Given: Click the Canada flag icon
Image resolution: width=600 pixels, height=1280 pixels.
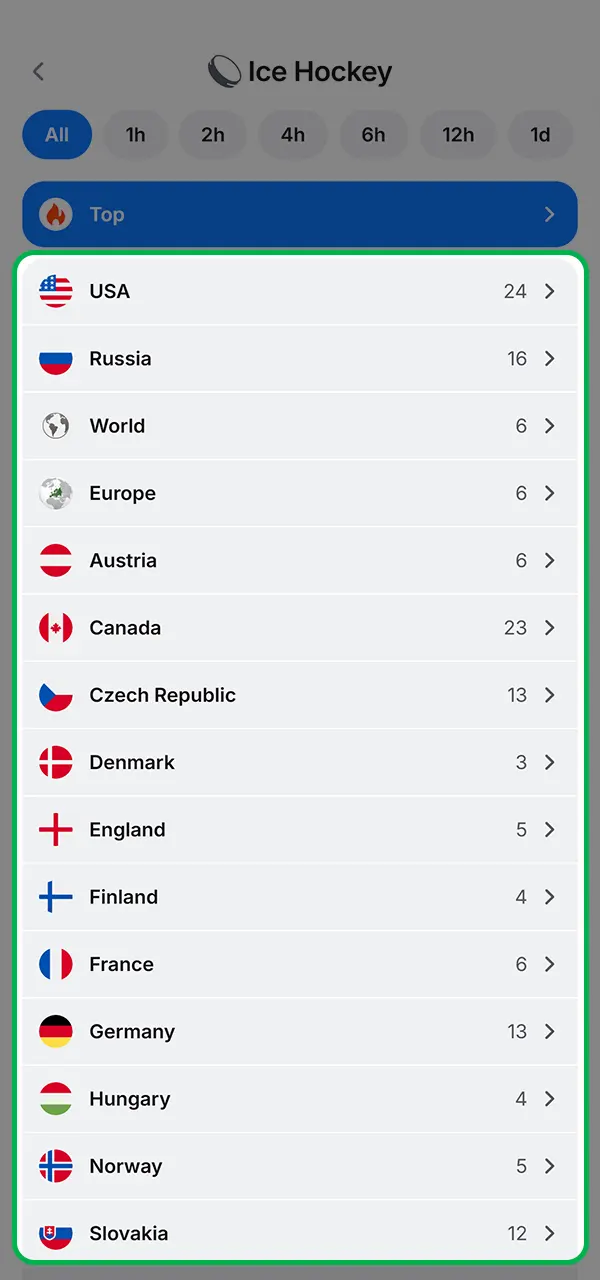Looking at the screenshot, I should [56, 627].
